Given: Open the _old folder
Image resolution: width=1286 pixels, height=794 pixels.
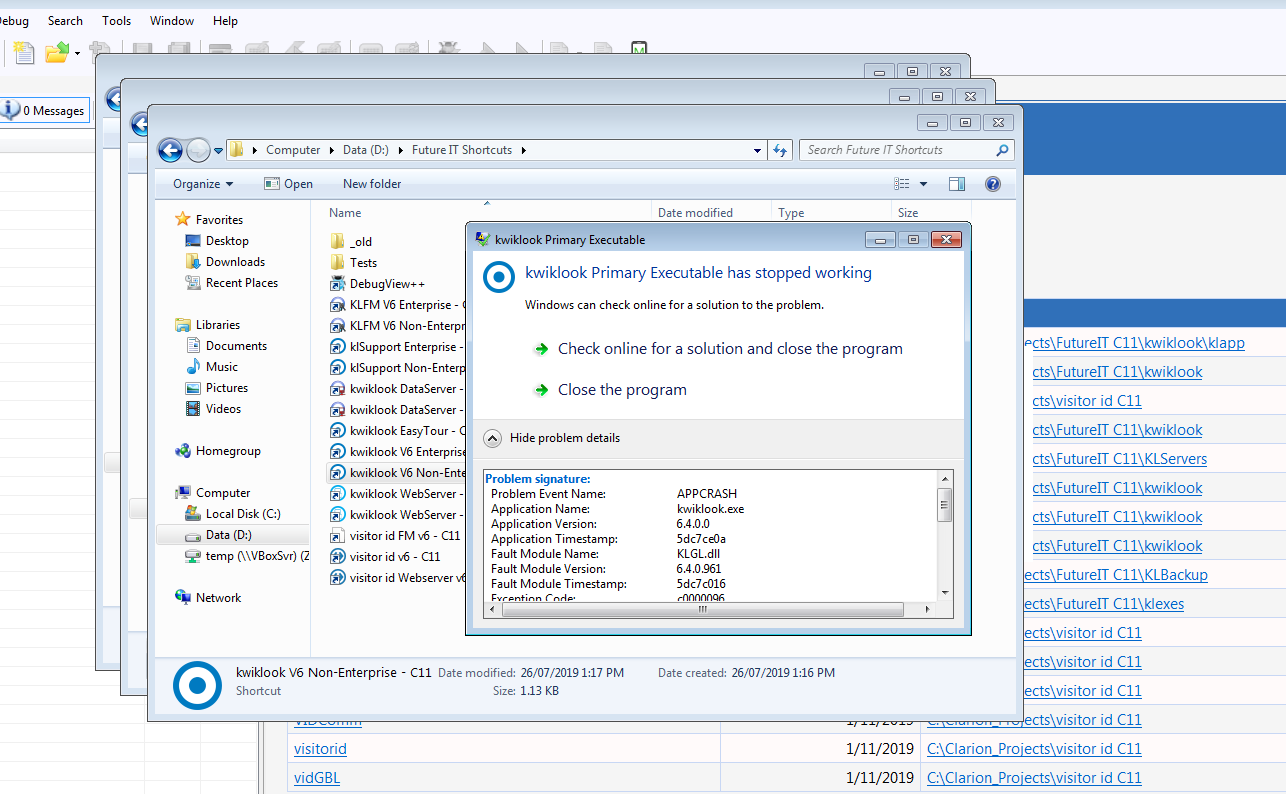Looking at the screenshot, I should tap(360, 241).
